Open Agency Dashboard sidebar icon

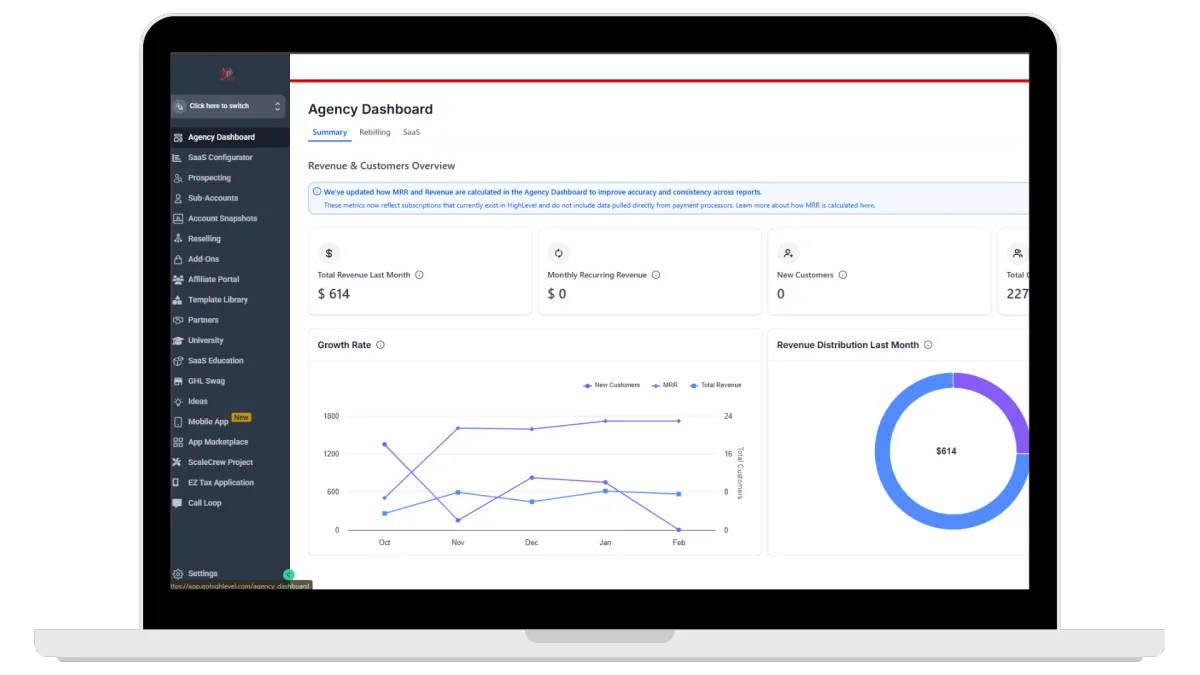coord(178,138)
